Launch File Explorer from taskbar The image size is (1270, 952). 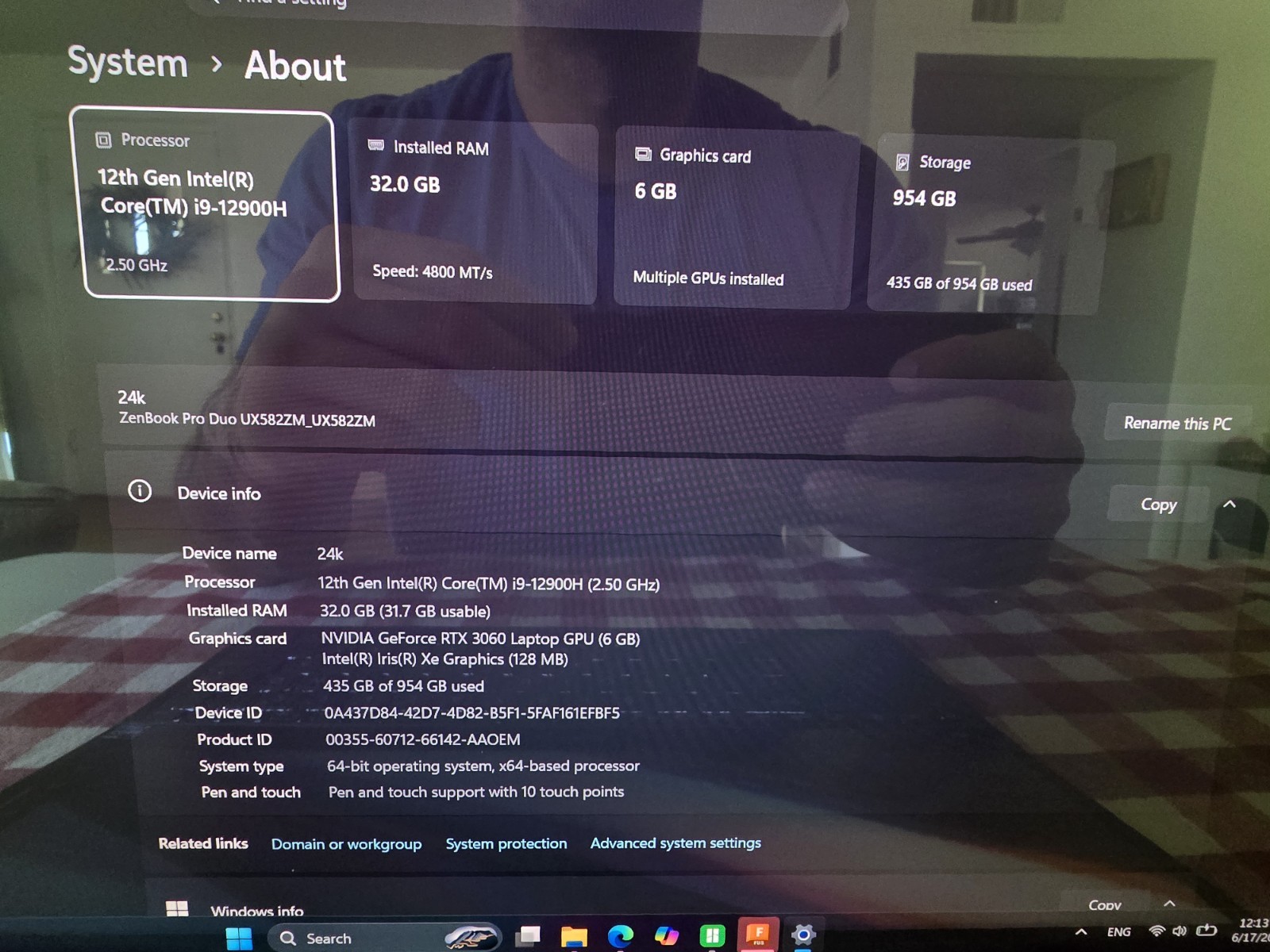click(x=573, y=937)
